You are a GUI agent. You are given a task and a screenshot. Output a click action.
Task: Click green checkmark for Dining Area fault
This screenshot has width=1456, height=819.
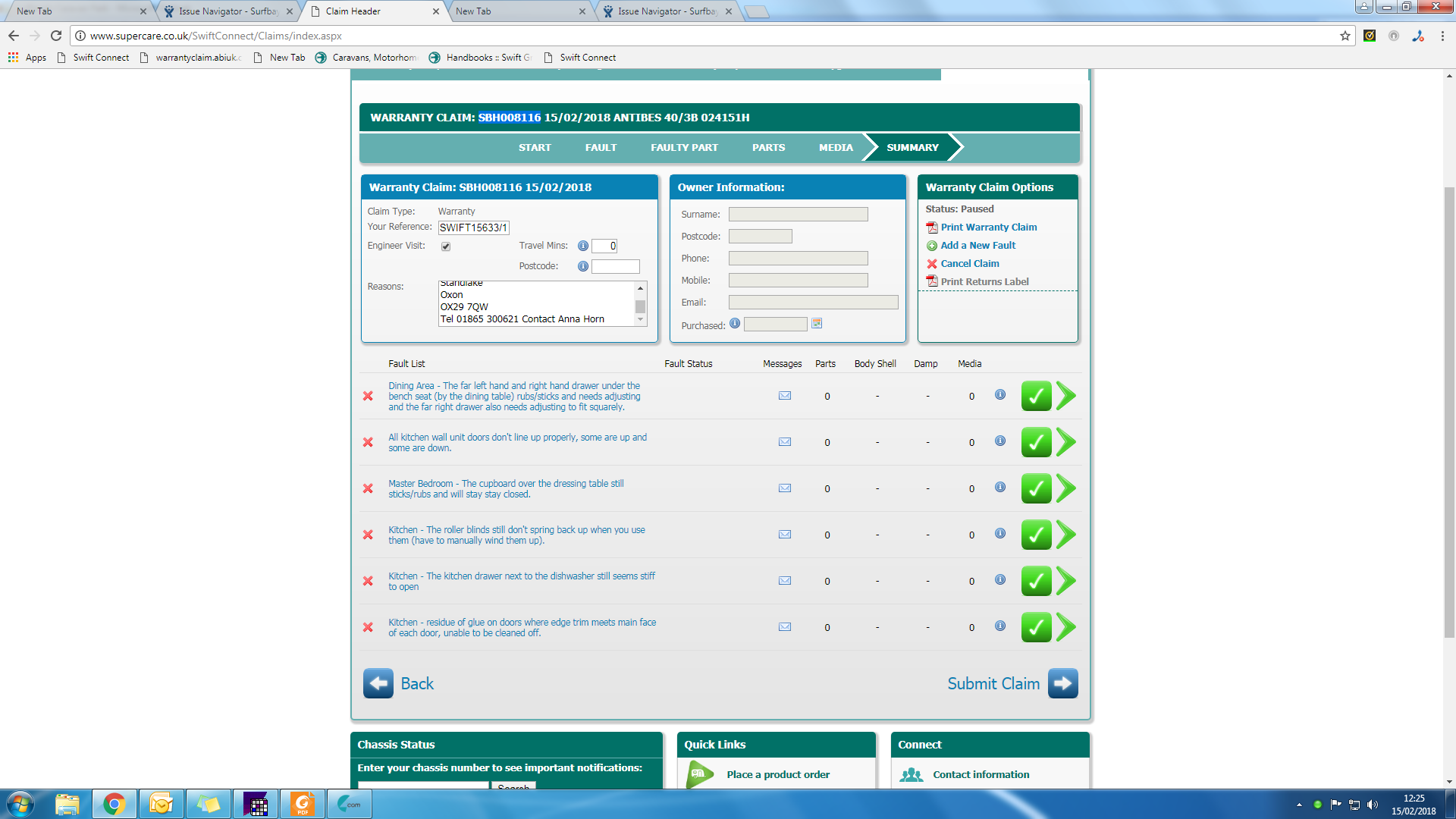click(1036, 396)
